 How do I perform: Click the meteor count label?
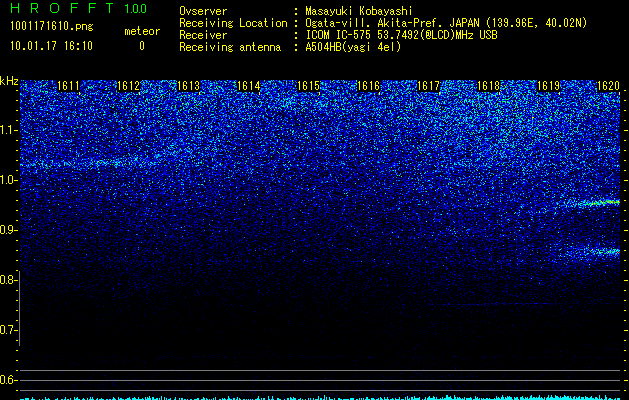[142, 31]
